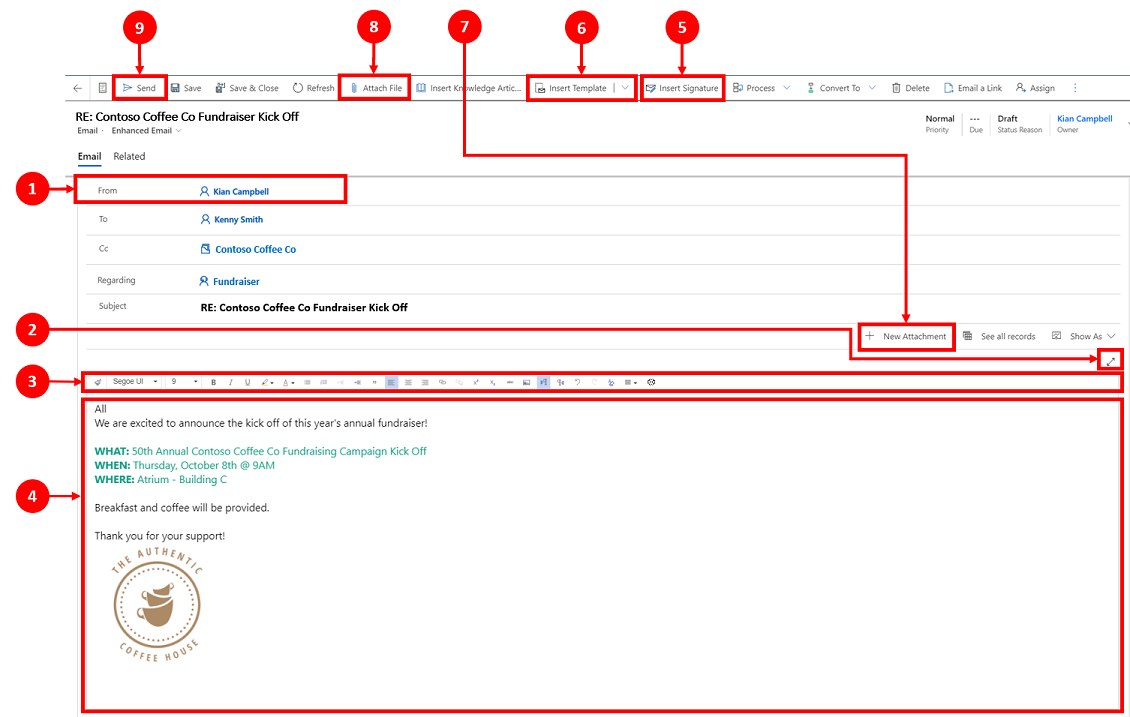Open the font family dropdown
The image size is (1130, 717).
(x=130, y=381)
